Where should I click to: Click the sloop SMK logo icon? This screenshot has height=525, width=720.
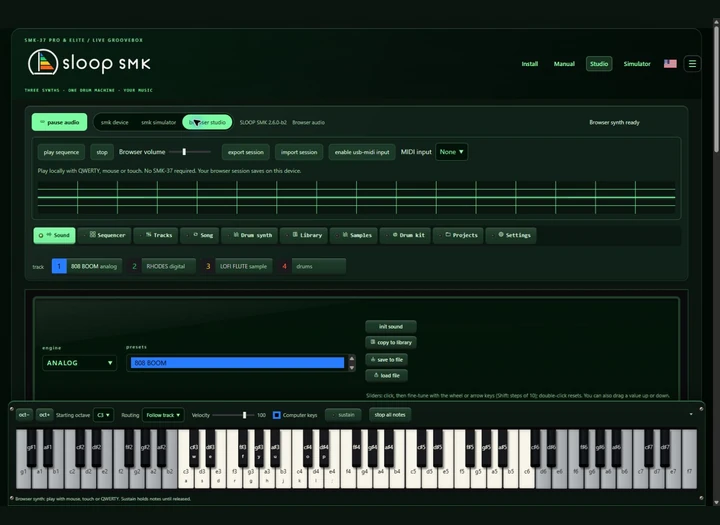(x=43, y=62)
